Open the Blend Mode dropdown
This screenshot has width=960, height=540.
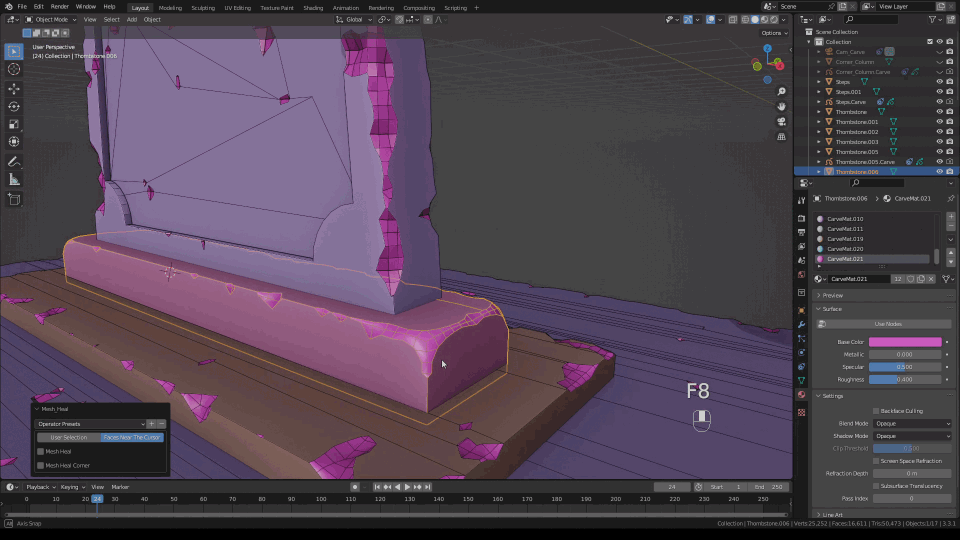pos(912,423)
